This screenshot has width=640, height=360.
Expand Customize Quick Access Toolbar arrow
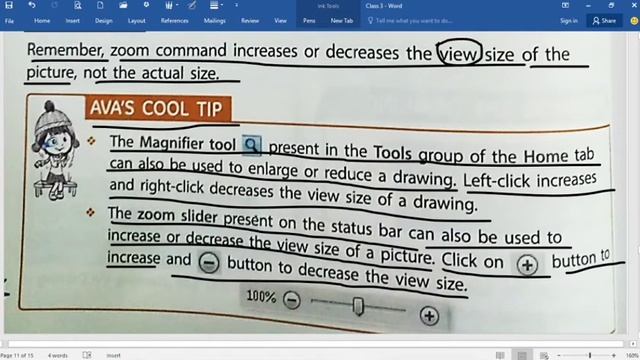pyautogui.click(x=236, y=5)
